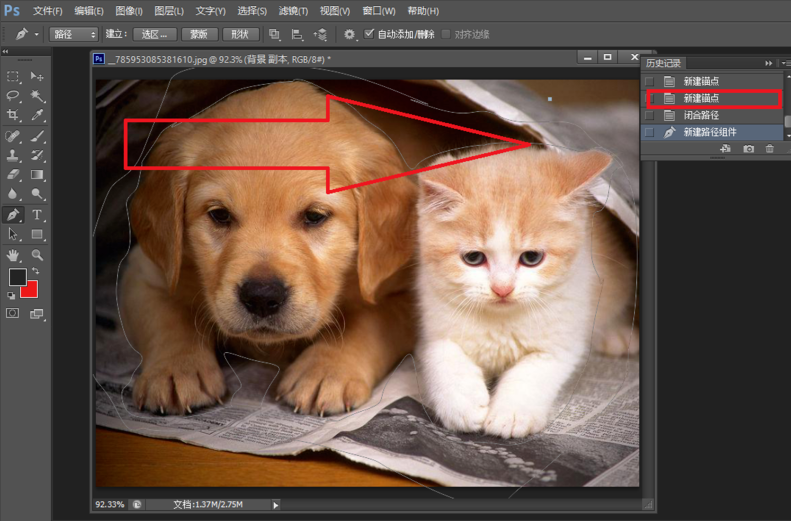This screenshot has height=521, width=791.
Task: Click the 蒙版 button
Action: click(199, 34)
